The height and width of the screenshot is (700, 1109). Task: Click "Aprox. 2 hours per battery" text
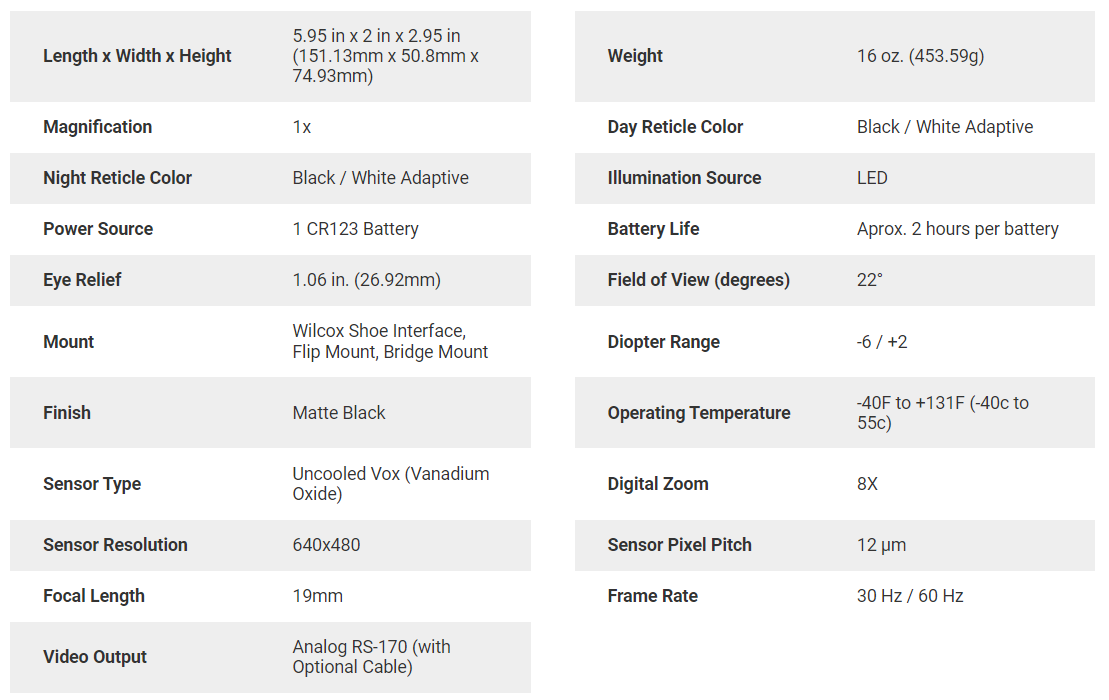point(957,229)
